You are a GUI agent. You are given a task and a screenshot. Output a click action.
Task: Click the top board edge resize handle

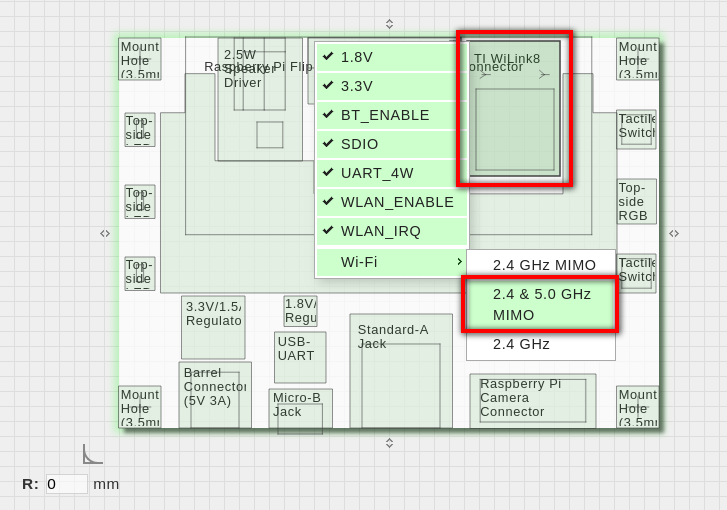click(389, 24)
